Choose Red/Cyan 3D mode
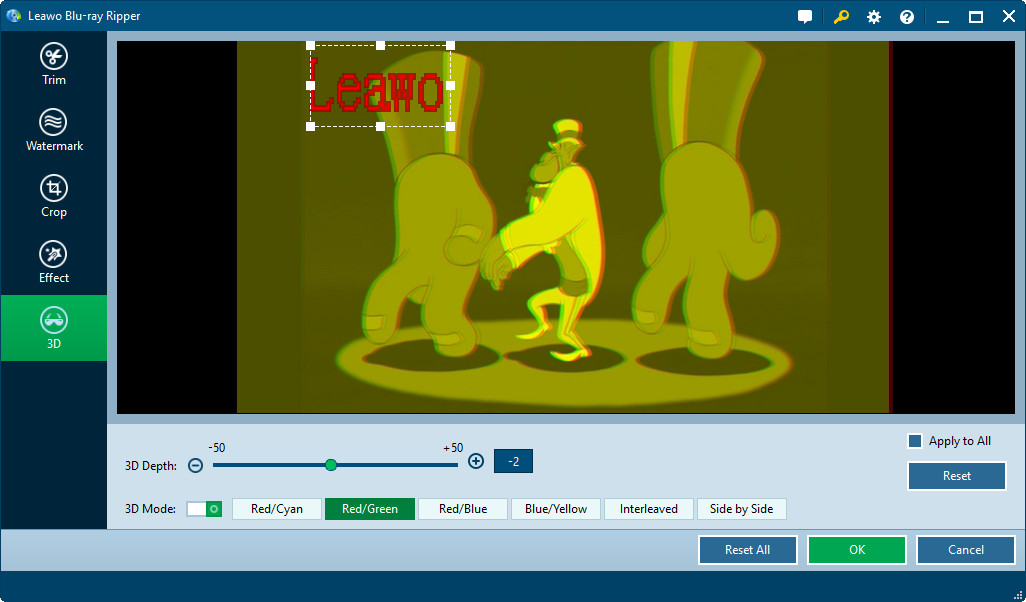This screenshot has width=1026, height=602. [277, 509]
